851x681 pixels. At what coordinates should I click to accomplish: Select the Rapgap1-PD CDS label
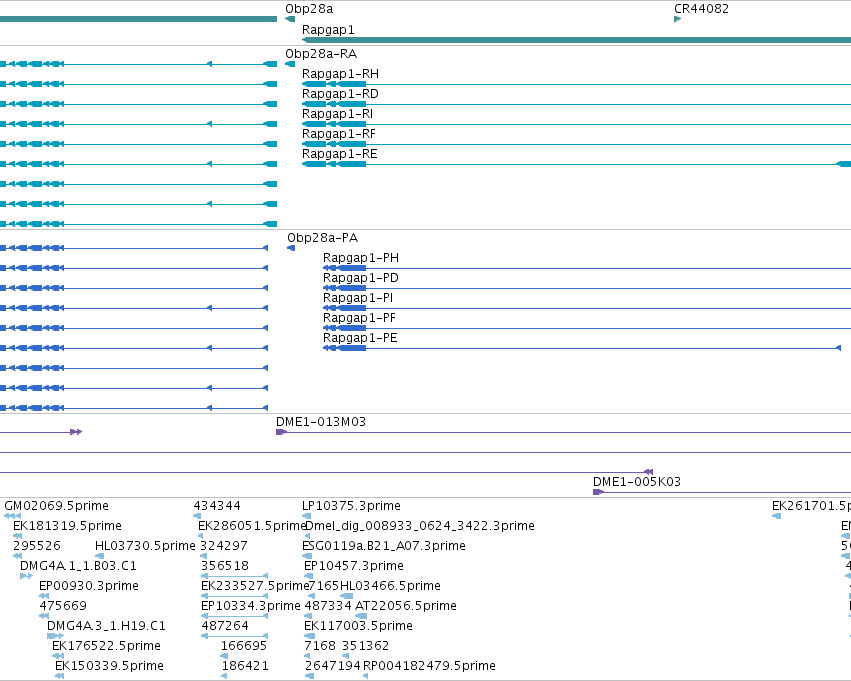tap(361, 278)
